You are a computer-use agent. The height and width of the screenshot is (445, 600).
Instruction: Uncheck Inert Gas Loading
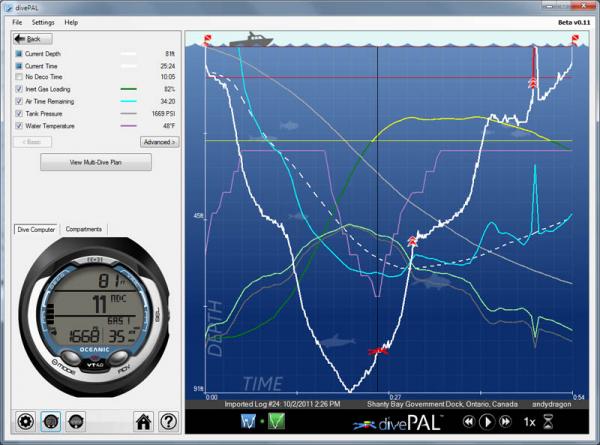tap(19, 89)
